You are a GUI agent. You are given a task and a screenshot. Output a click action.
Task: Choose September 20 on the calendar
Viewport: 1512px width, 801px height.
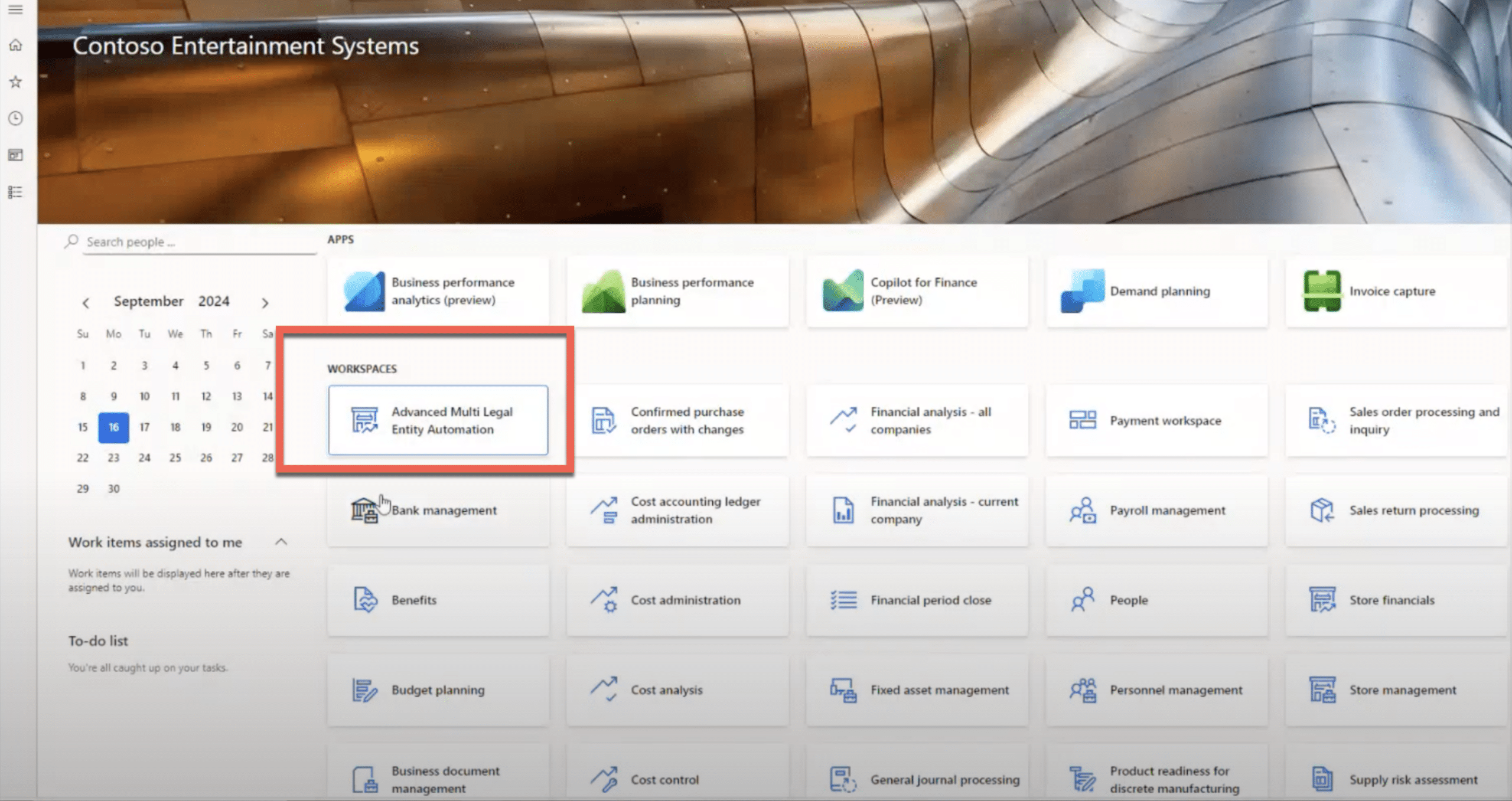tap(237, 427)
